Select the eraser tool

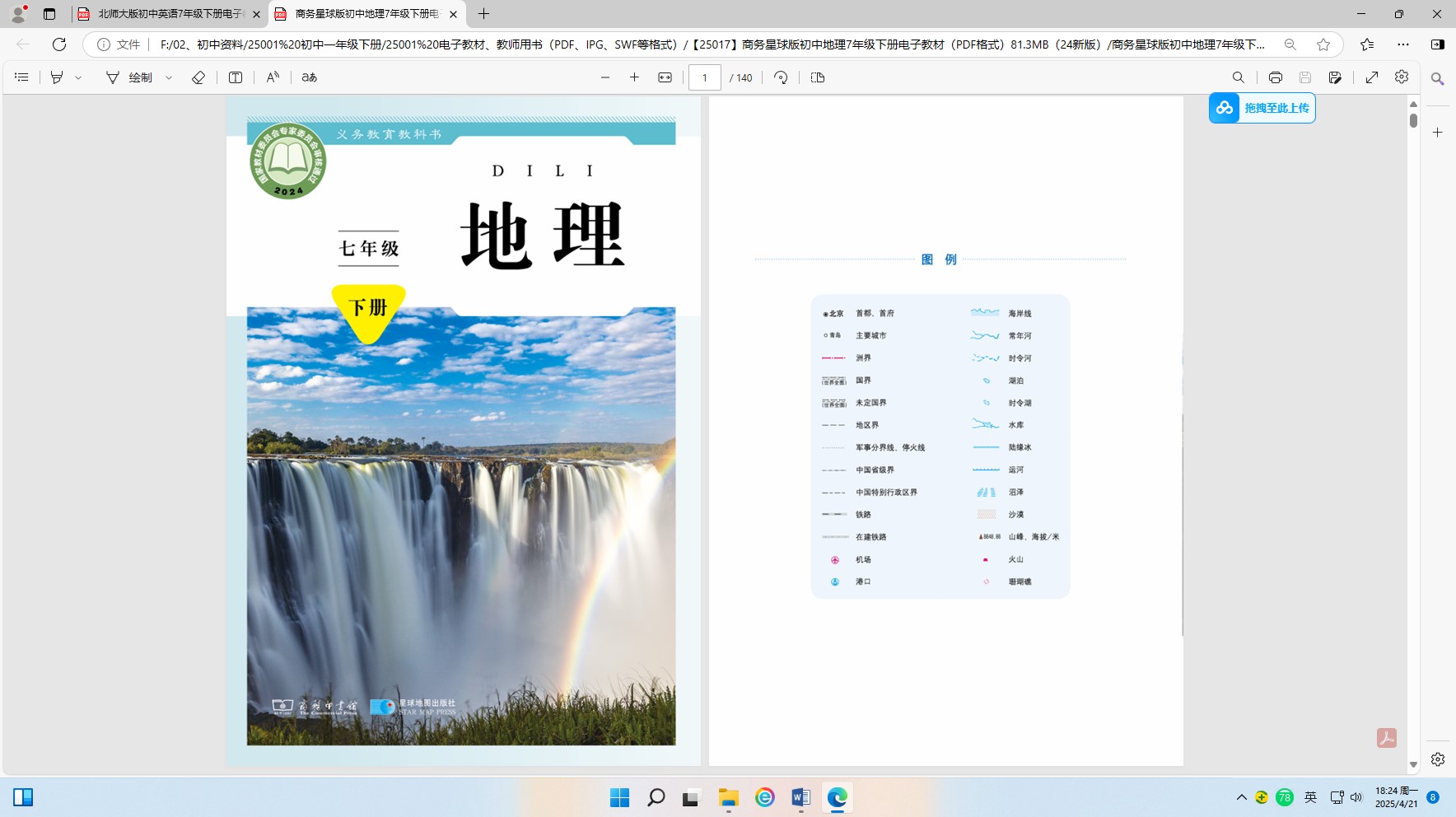(198, 77)
